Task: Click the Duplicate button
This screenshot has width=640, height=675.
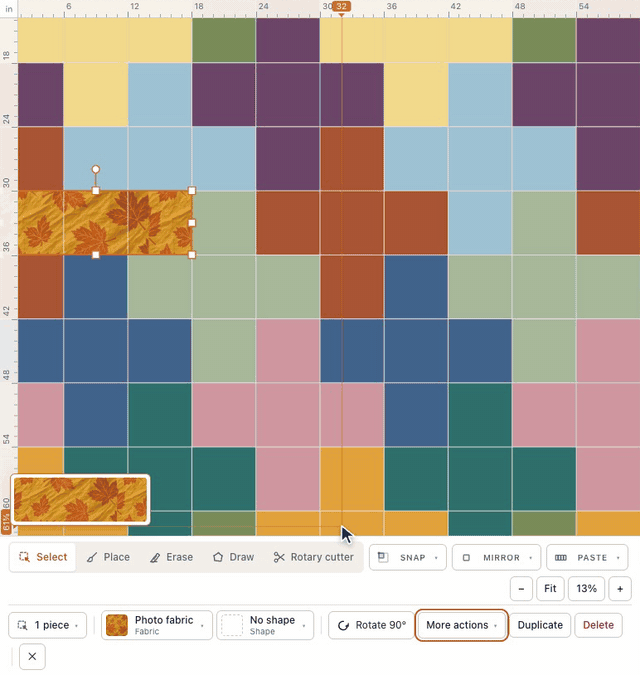Action: click(x=540, y=625)
